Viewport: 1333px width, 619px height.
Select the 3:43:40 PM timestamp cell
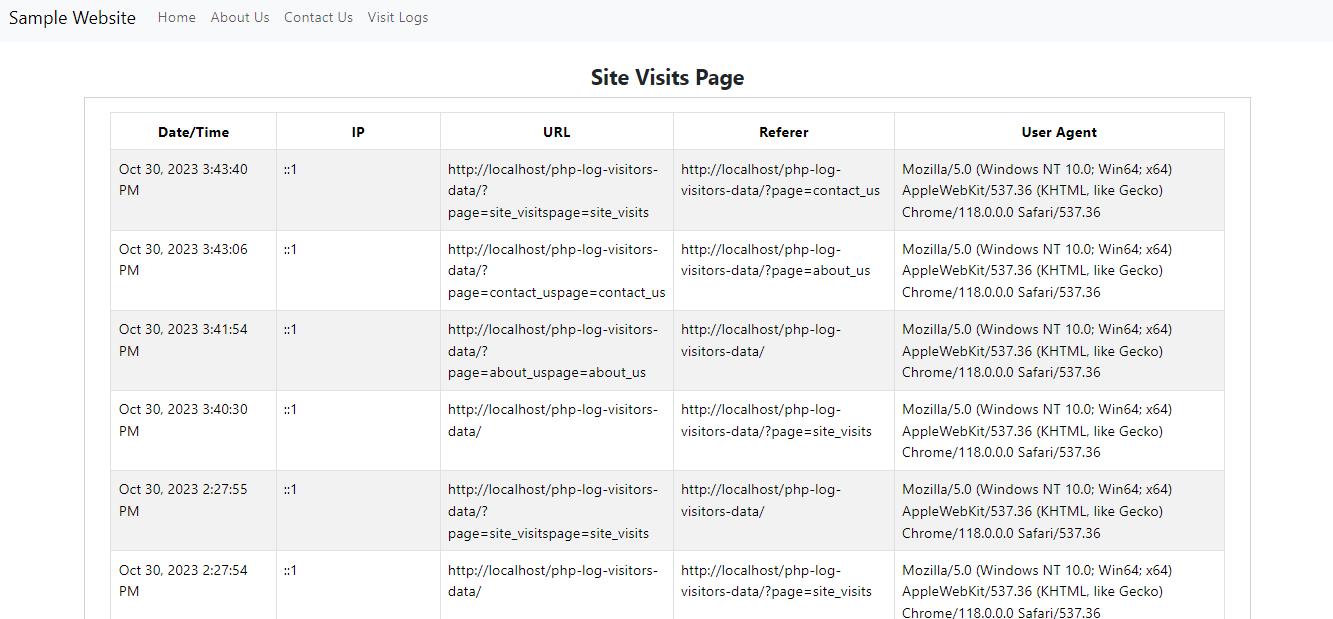click(x=183, y=180)
